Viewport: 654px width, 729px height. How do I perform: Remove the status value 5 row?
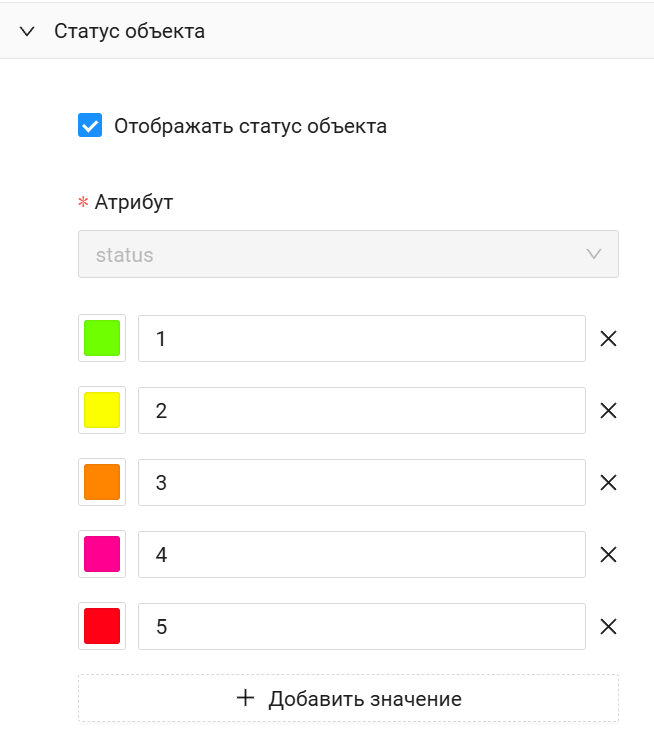click(608, 627)
